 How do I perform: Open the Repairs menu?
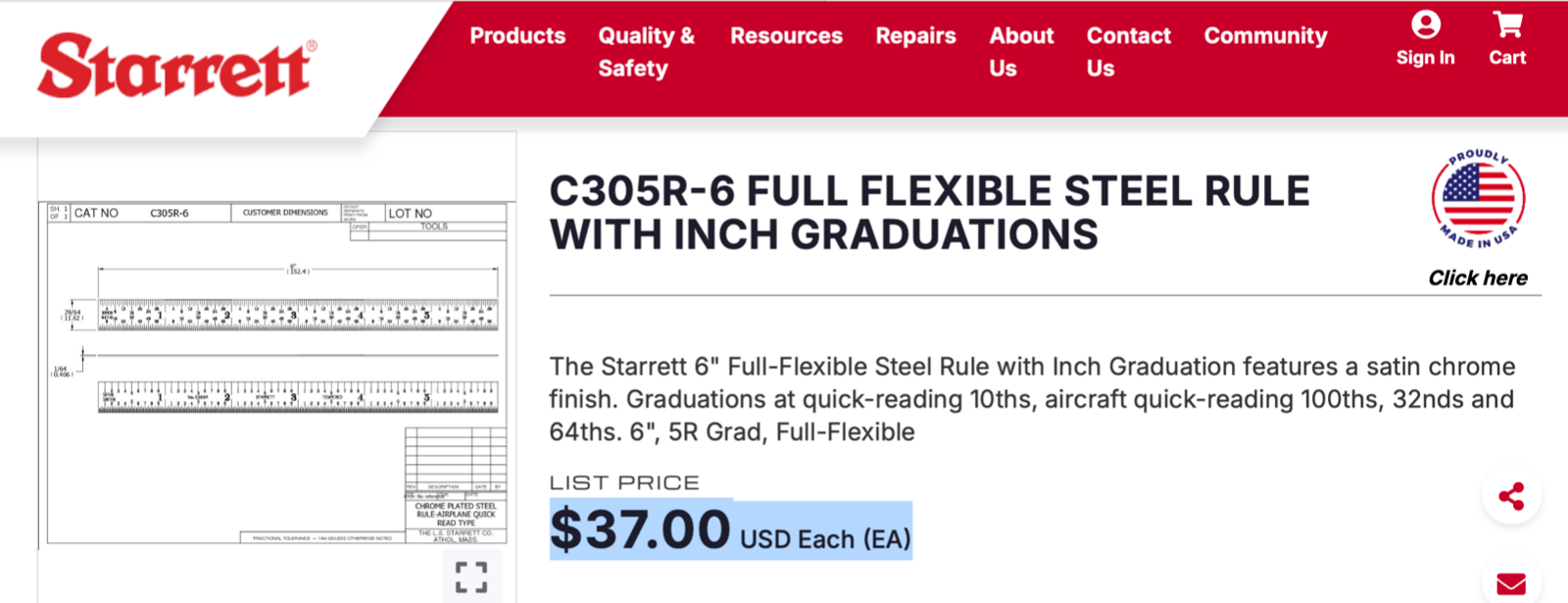point(915,36)
